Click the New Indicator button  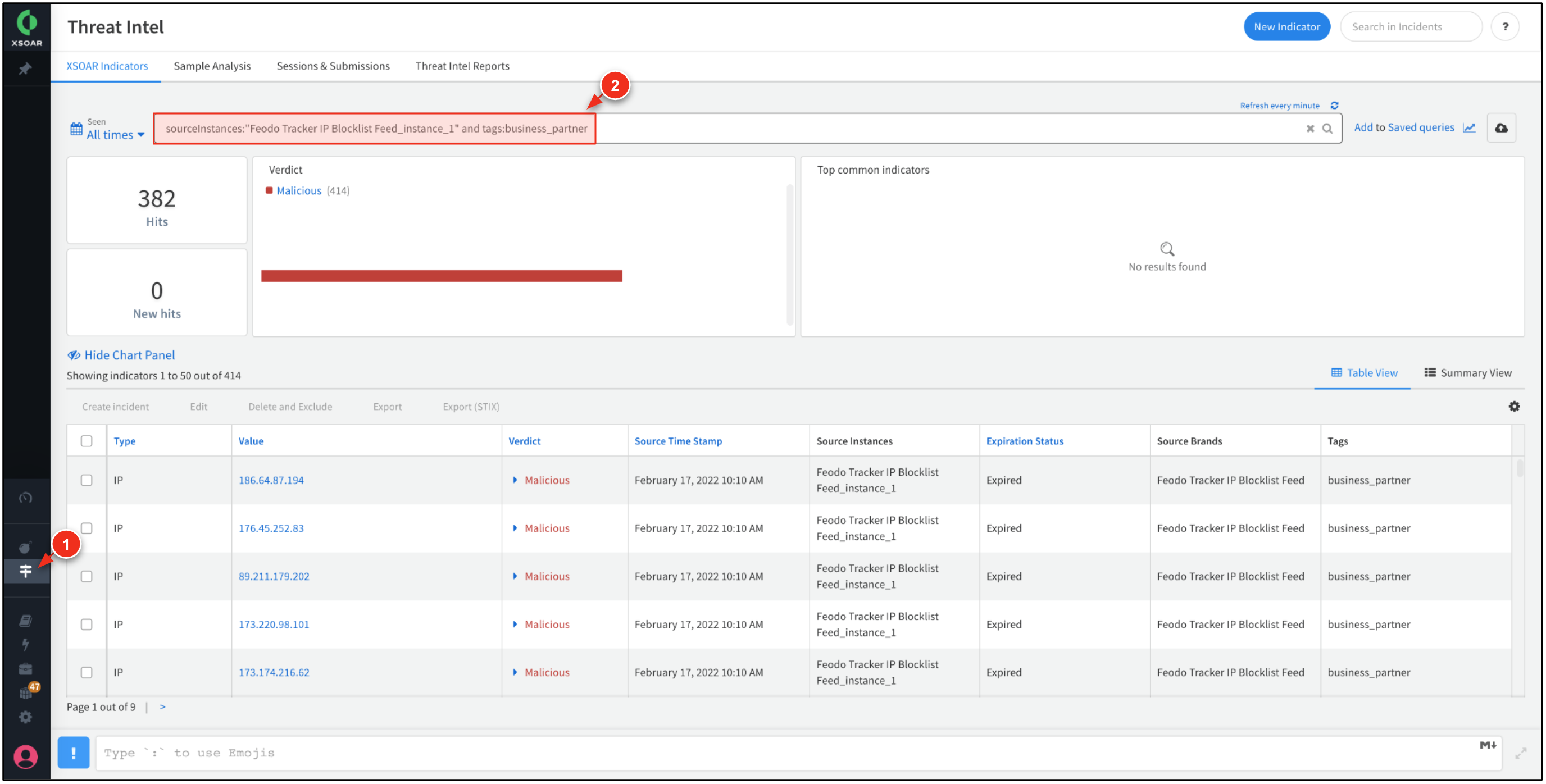tap(1286, 27)
